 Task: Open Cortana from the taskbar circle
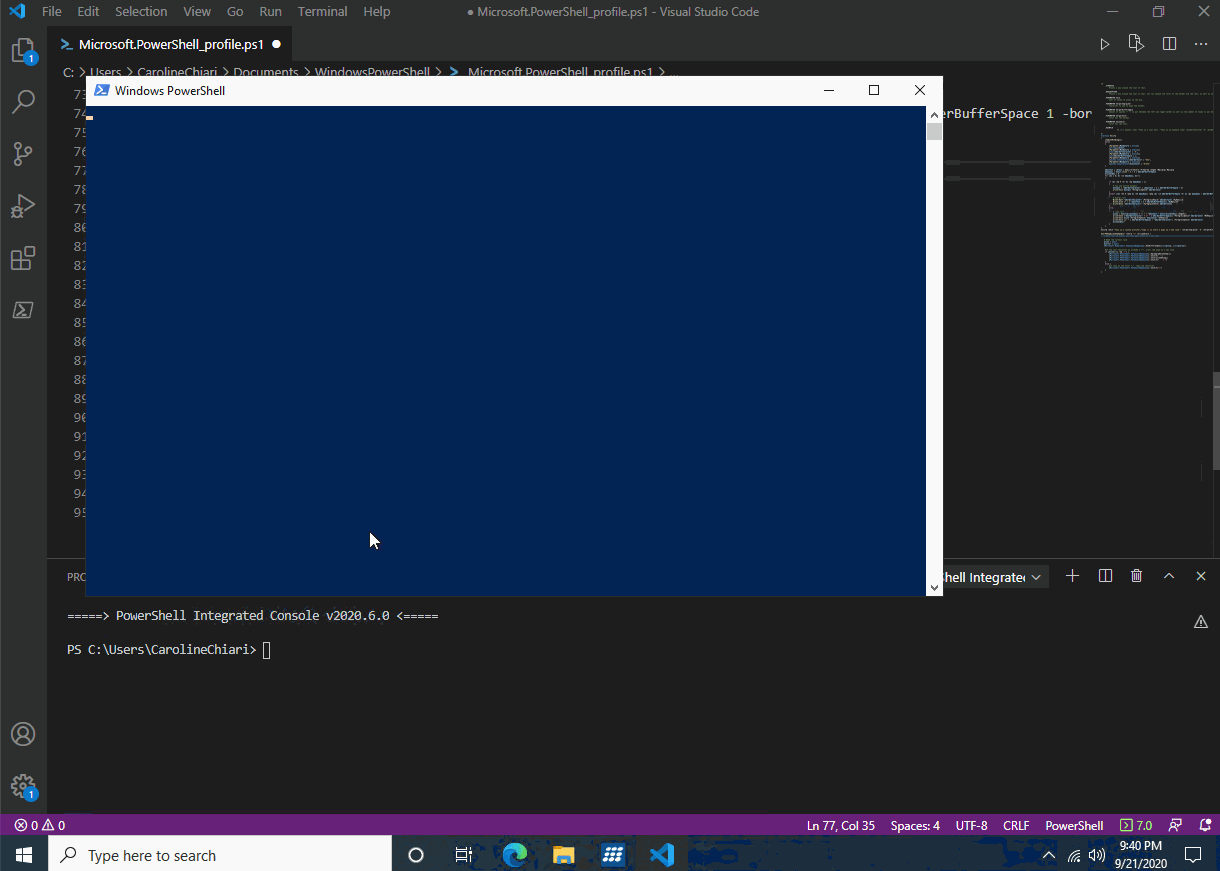click(x=416, y=855)
